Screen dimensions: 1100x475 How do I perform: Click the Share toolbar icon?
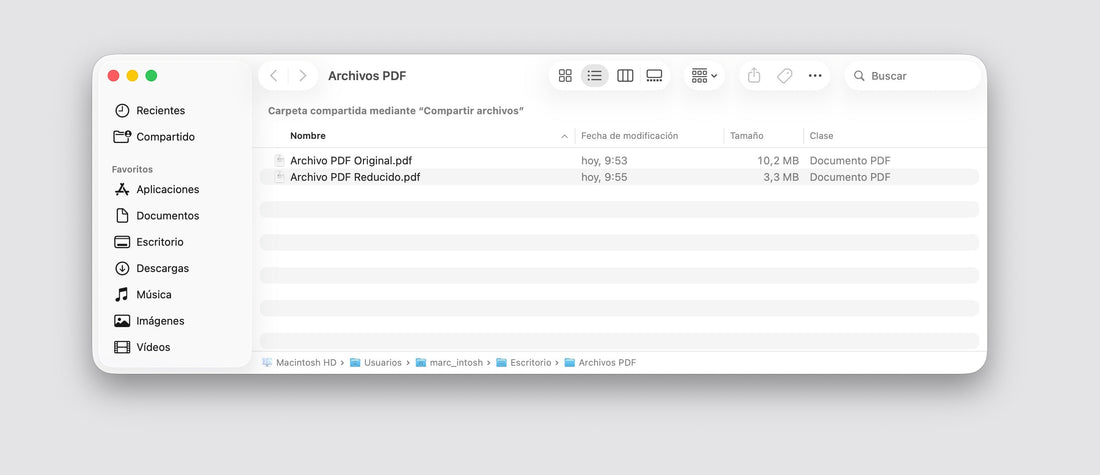click(754, 76)
